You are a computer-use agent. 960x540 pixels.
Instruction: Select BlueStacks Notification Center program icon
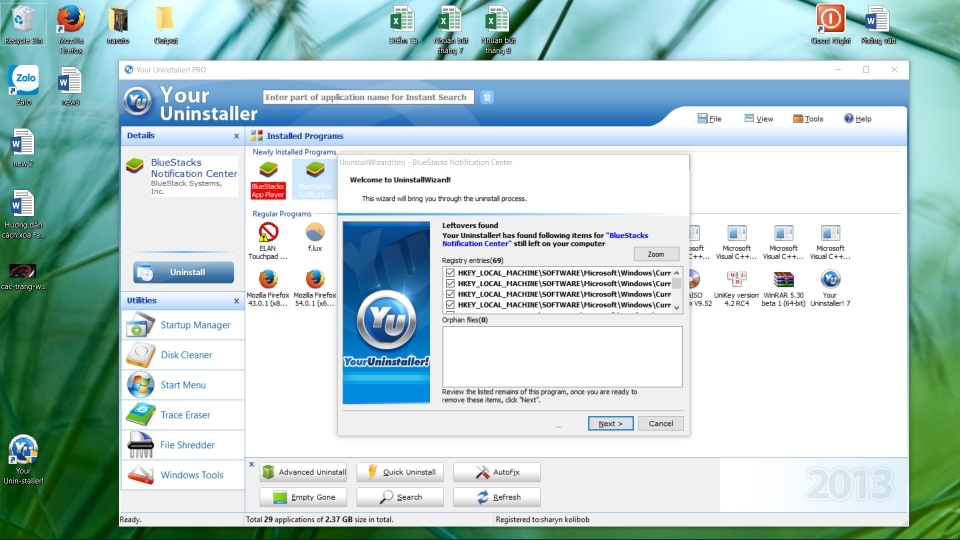315,179
